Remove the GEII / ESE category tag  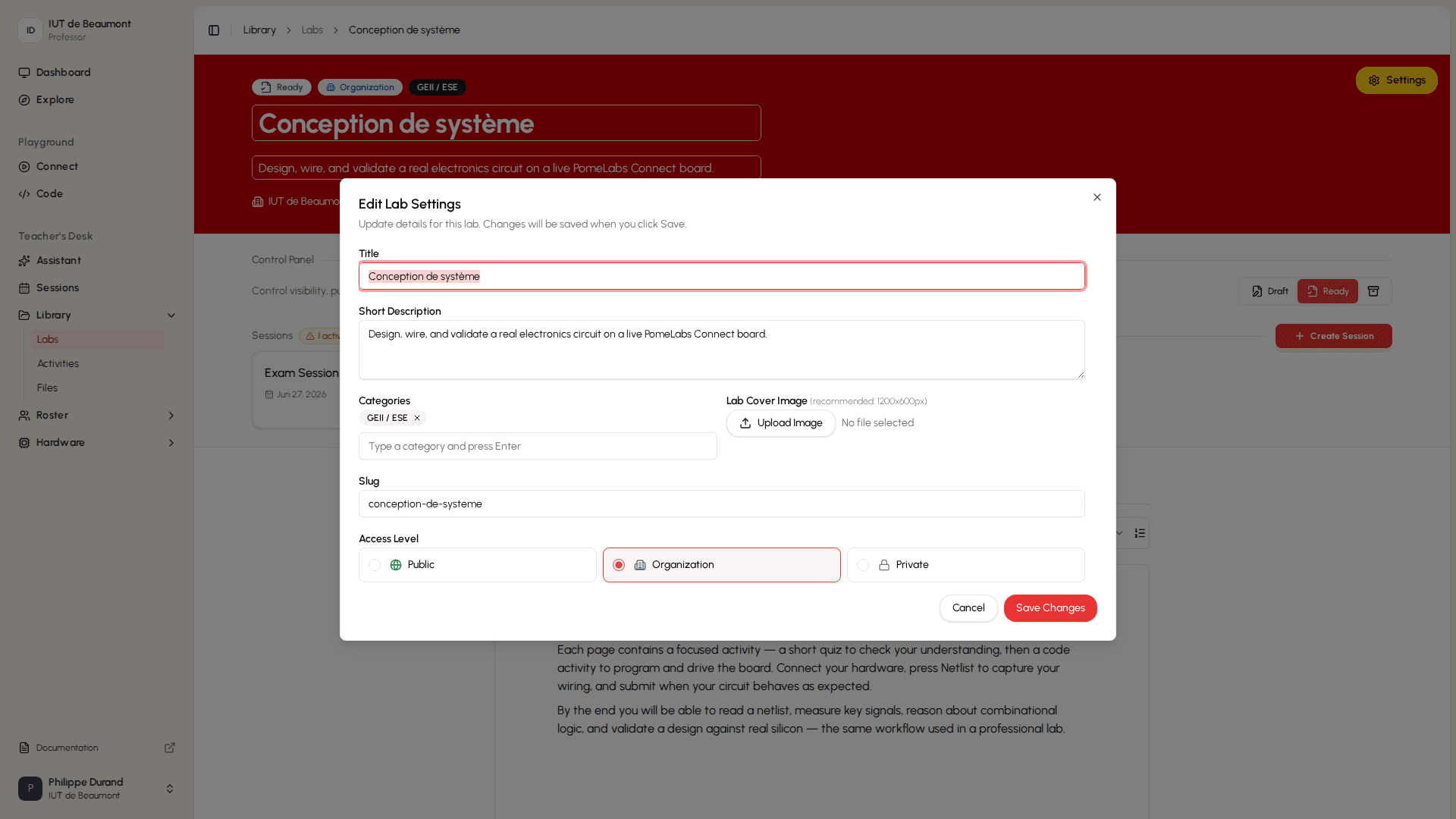417,418
